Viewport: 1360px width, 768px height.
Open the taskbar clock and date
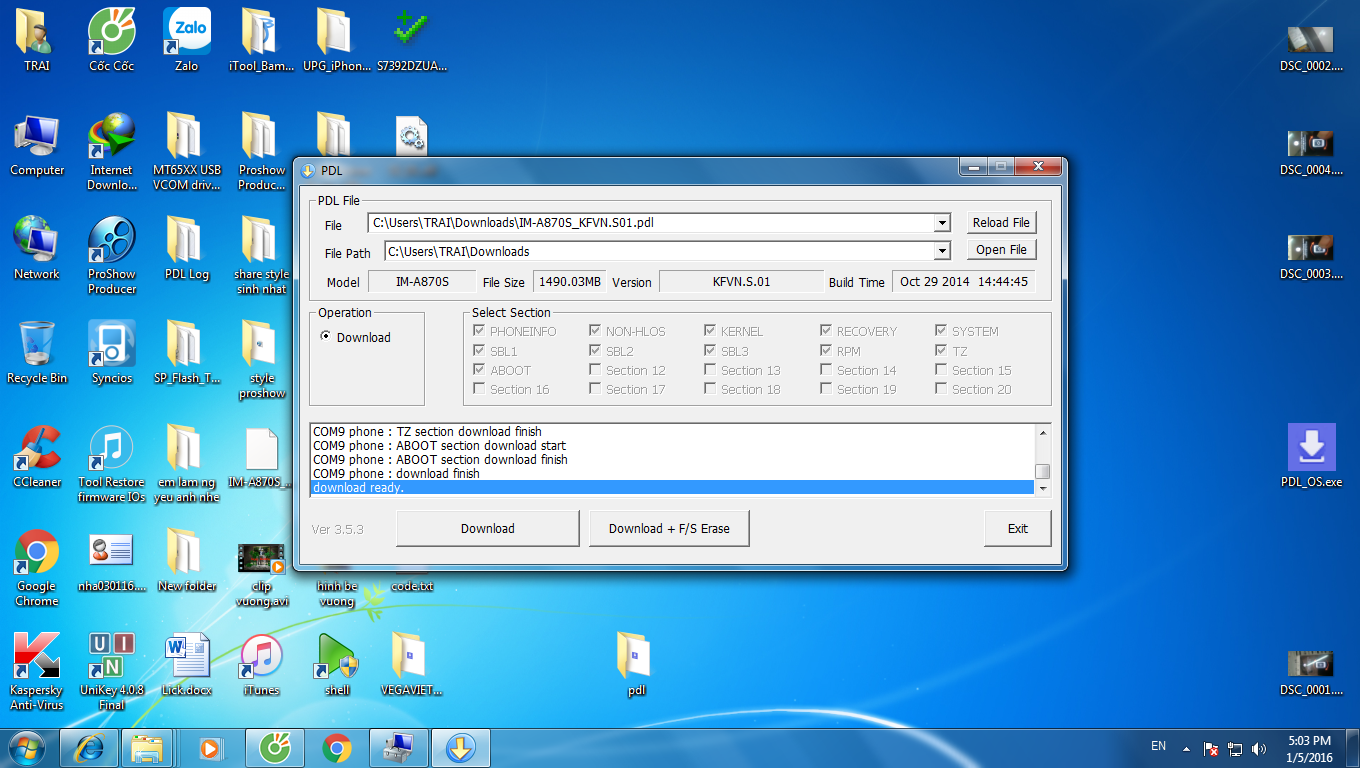coord(1308,748)
